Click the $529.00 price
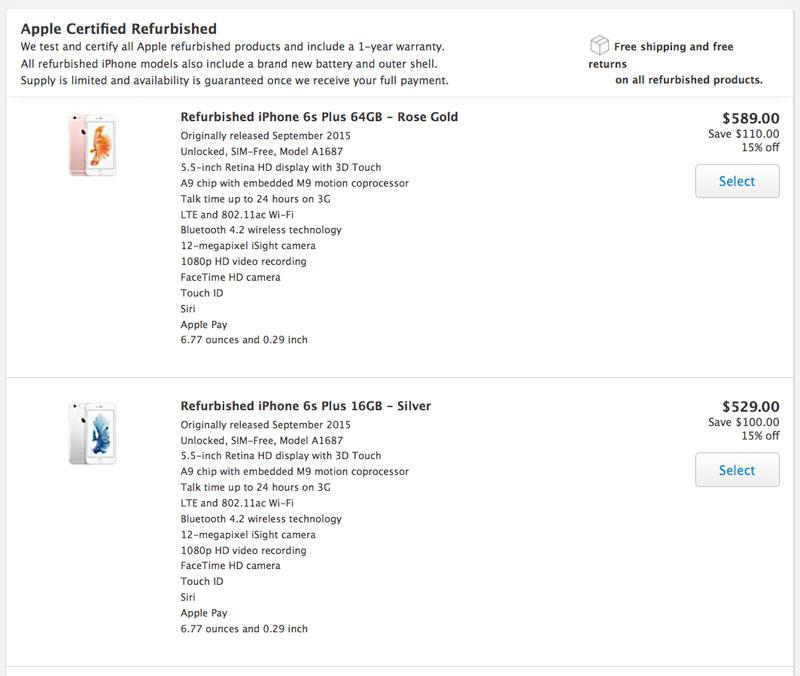Image resolution: width=800 pixels, height=676 pixels. (750, 407)
